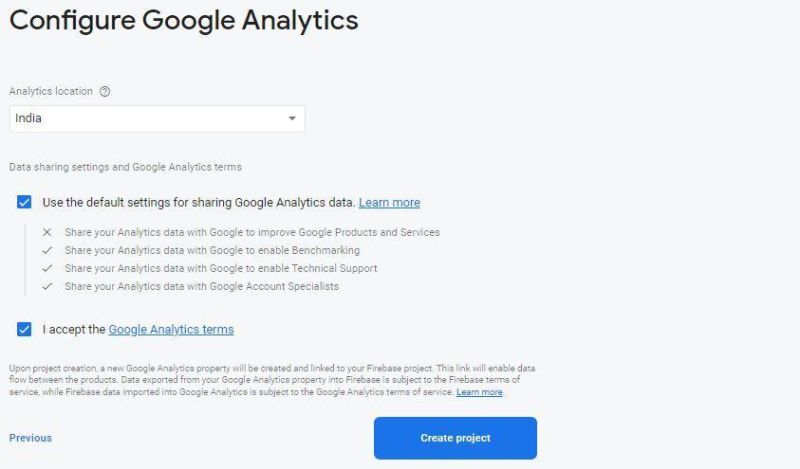Go back with the Previous button

30,438
